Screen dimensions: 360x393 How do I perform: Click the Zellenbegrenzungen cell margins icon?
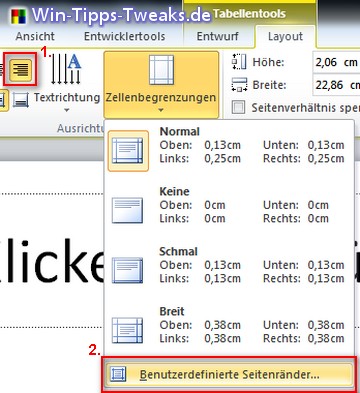pyautogui.click(x=161, y=70)
